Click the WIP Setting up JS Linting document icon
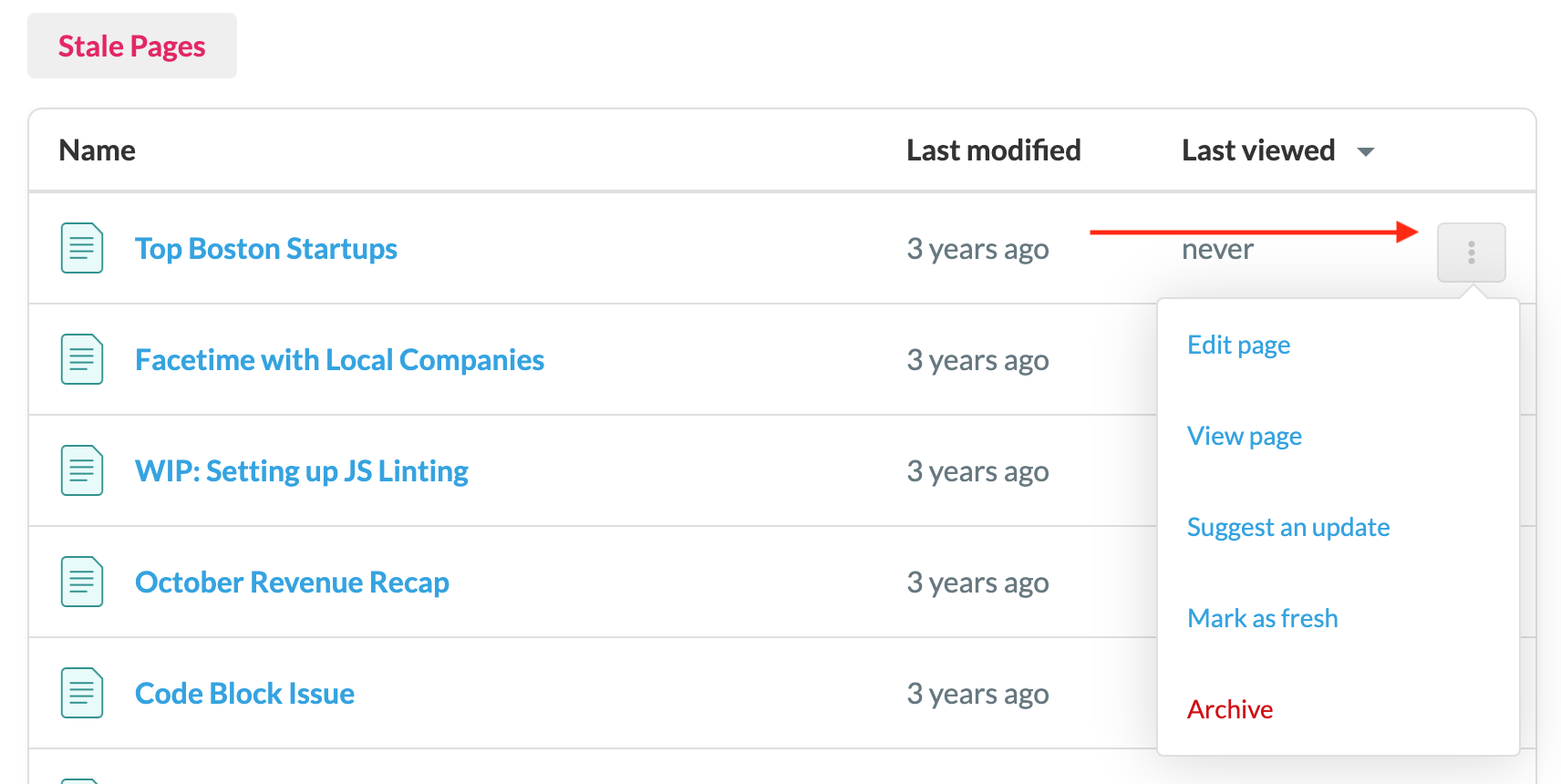Image resolution: width=1561 pixels, height=784 pixels. tap(82, 470)
